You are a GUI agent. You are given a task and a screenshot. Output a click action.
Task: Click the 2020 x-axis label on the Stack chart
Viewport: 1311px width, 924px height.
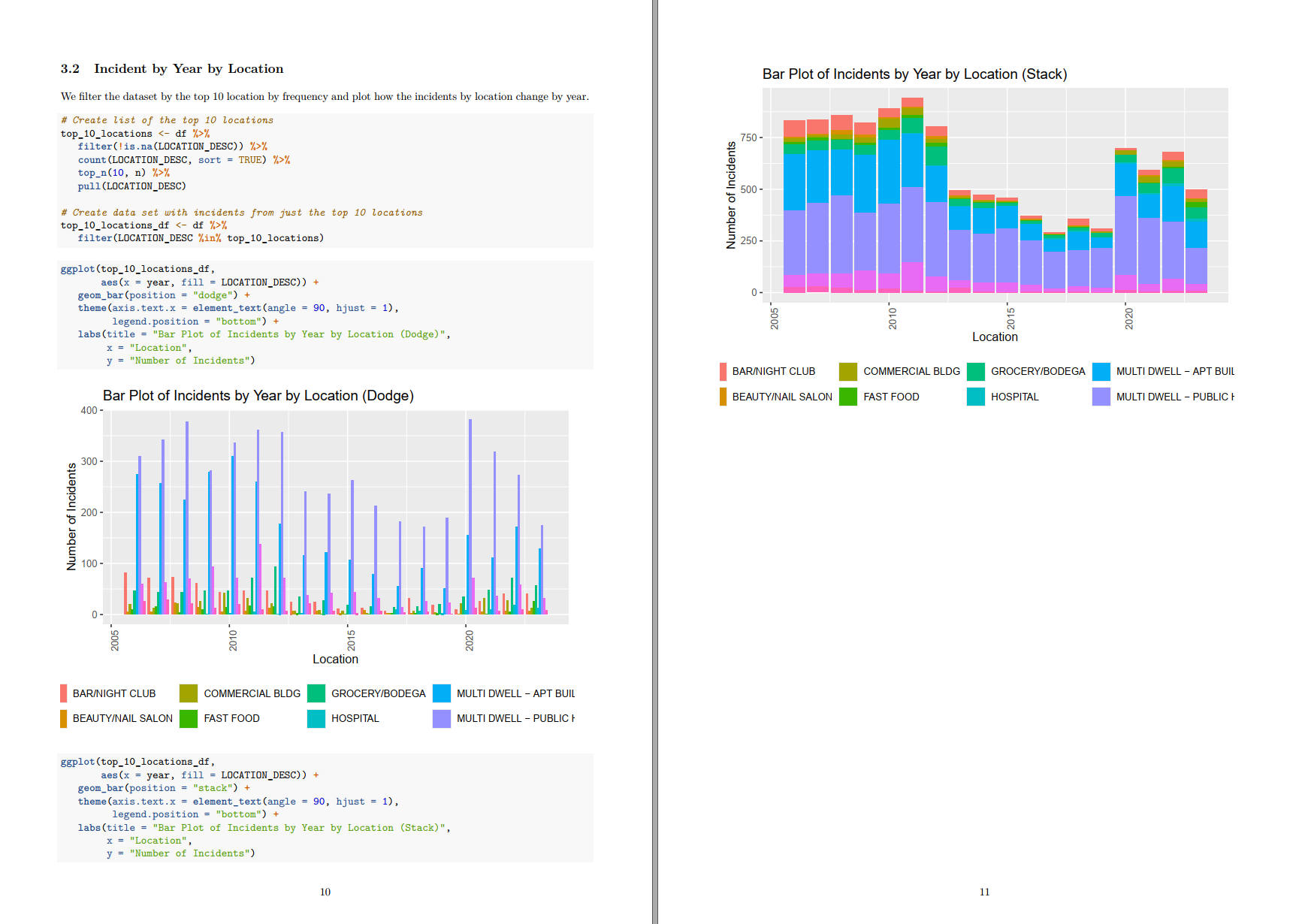[x=1128, y=318]
